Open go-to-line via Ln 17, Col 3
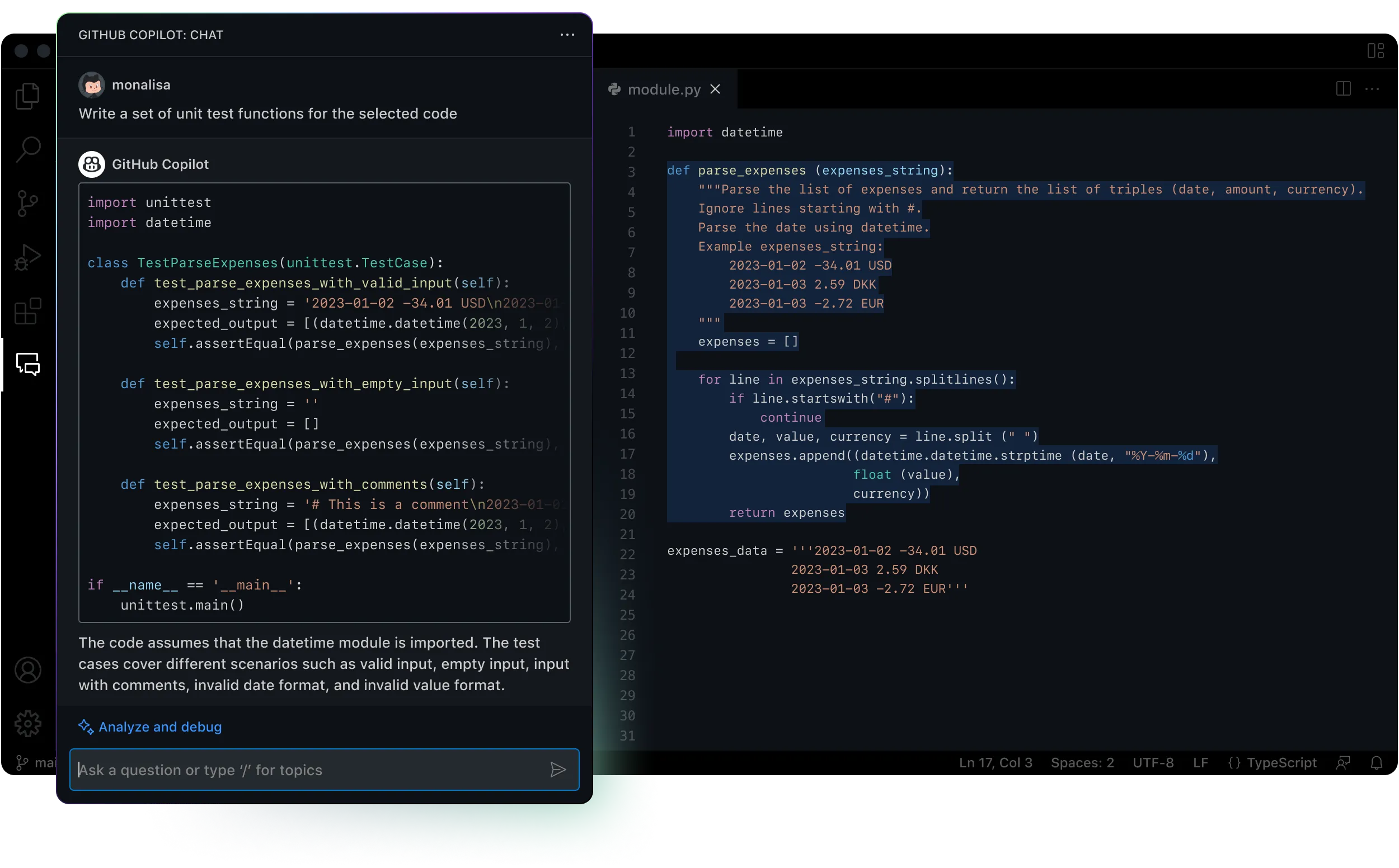This screenshot has height=868, width=1399. point(995,762)
